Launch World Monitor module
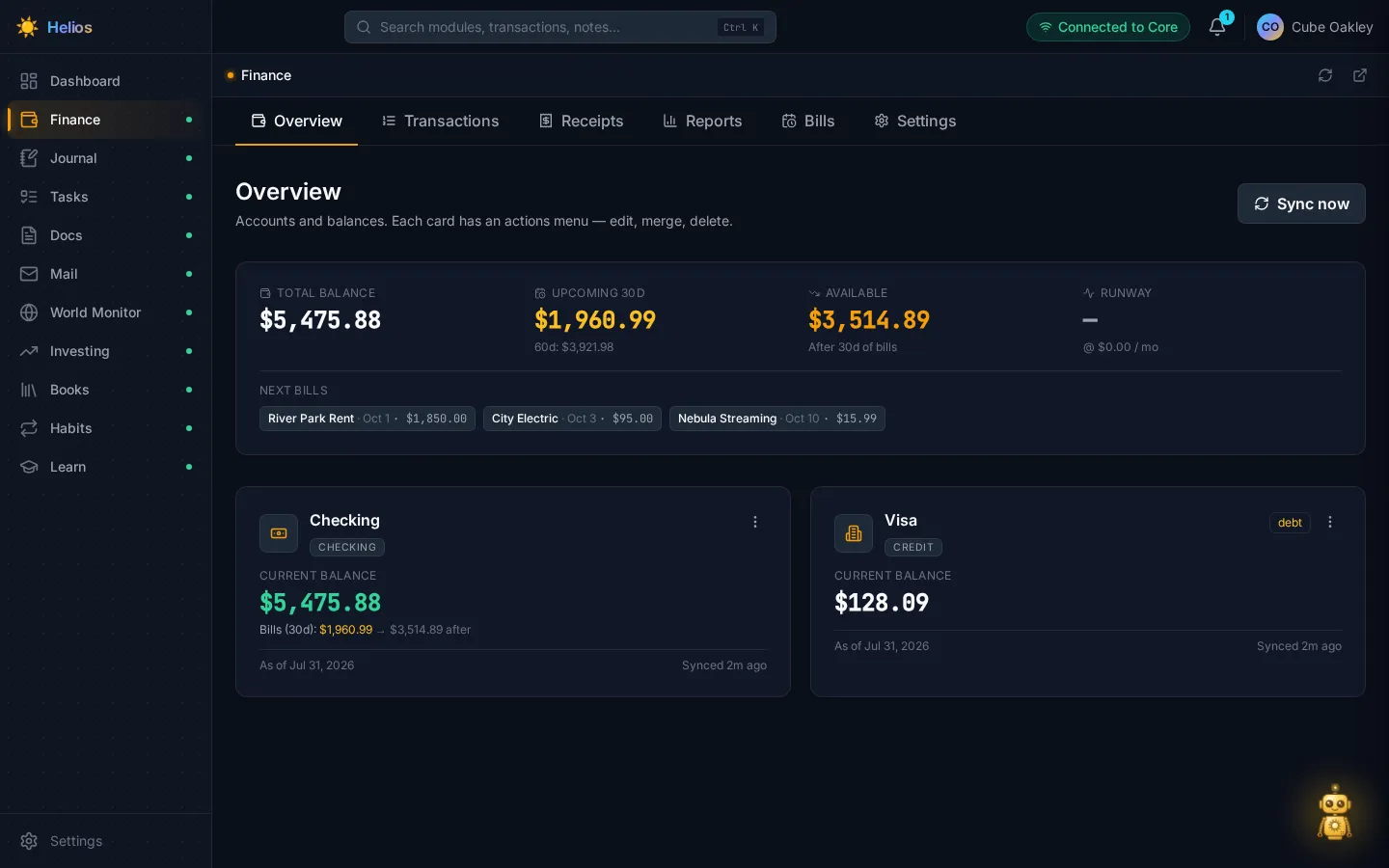 click(x=106, y=312)
